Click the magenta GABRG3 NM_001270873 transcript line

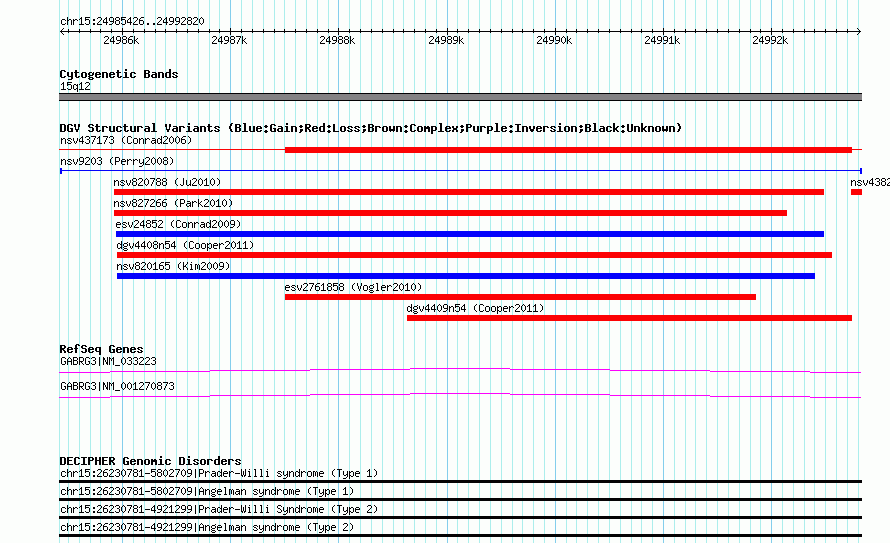tap(460, 395)
